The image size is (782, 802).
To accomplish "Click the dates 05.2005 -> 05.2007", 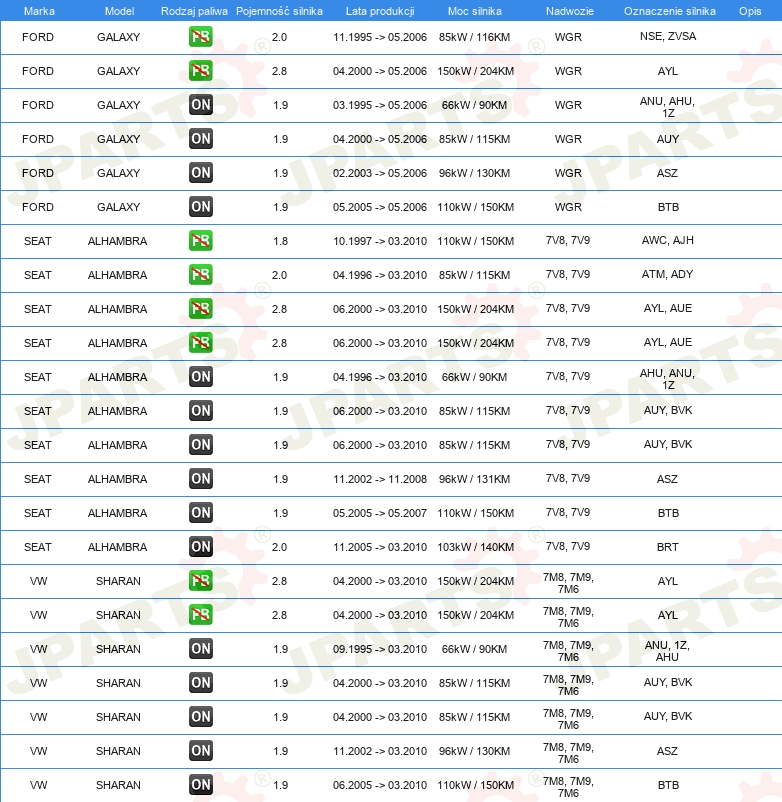I will (x=380, y=513).
